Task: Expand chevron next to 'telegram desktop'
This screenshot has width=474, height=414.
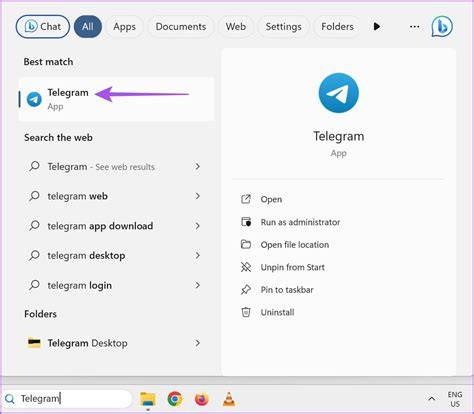Action: [198, 255]
